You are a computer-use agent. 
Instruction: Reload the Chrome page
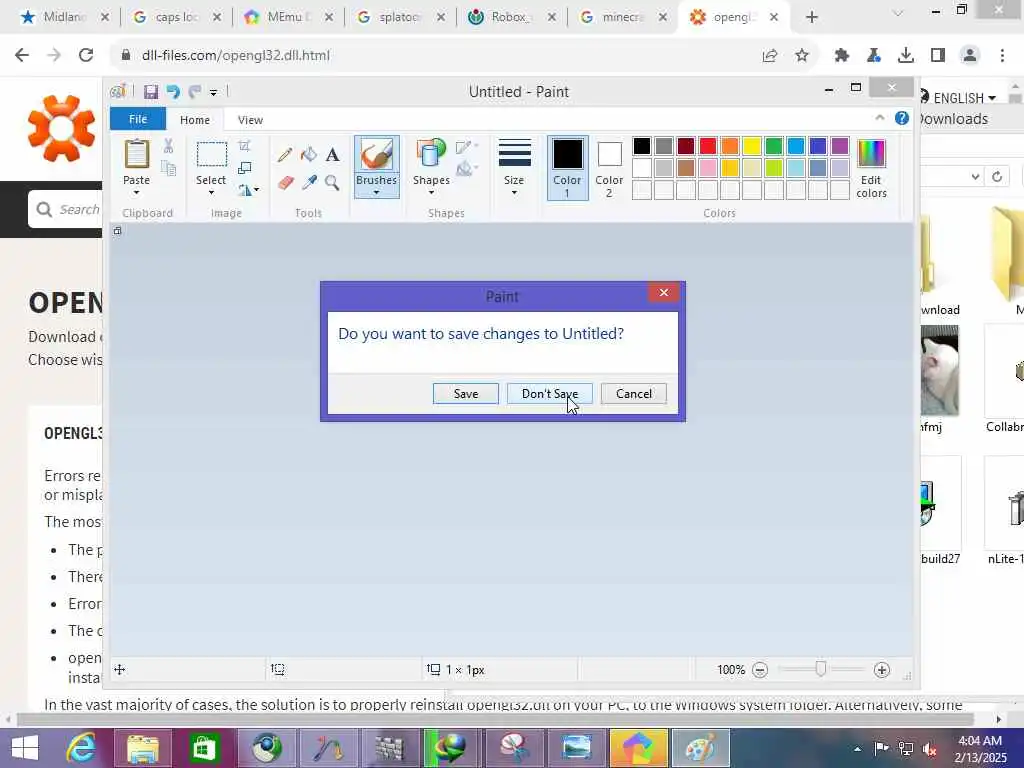tap(86, 56)
